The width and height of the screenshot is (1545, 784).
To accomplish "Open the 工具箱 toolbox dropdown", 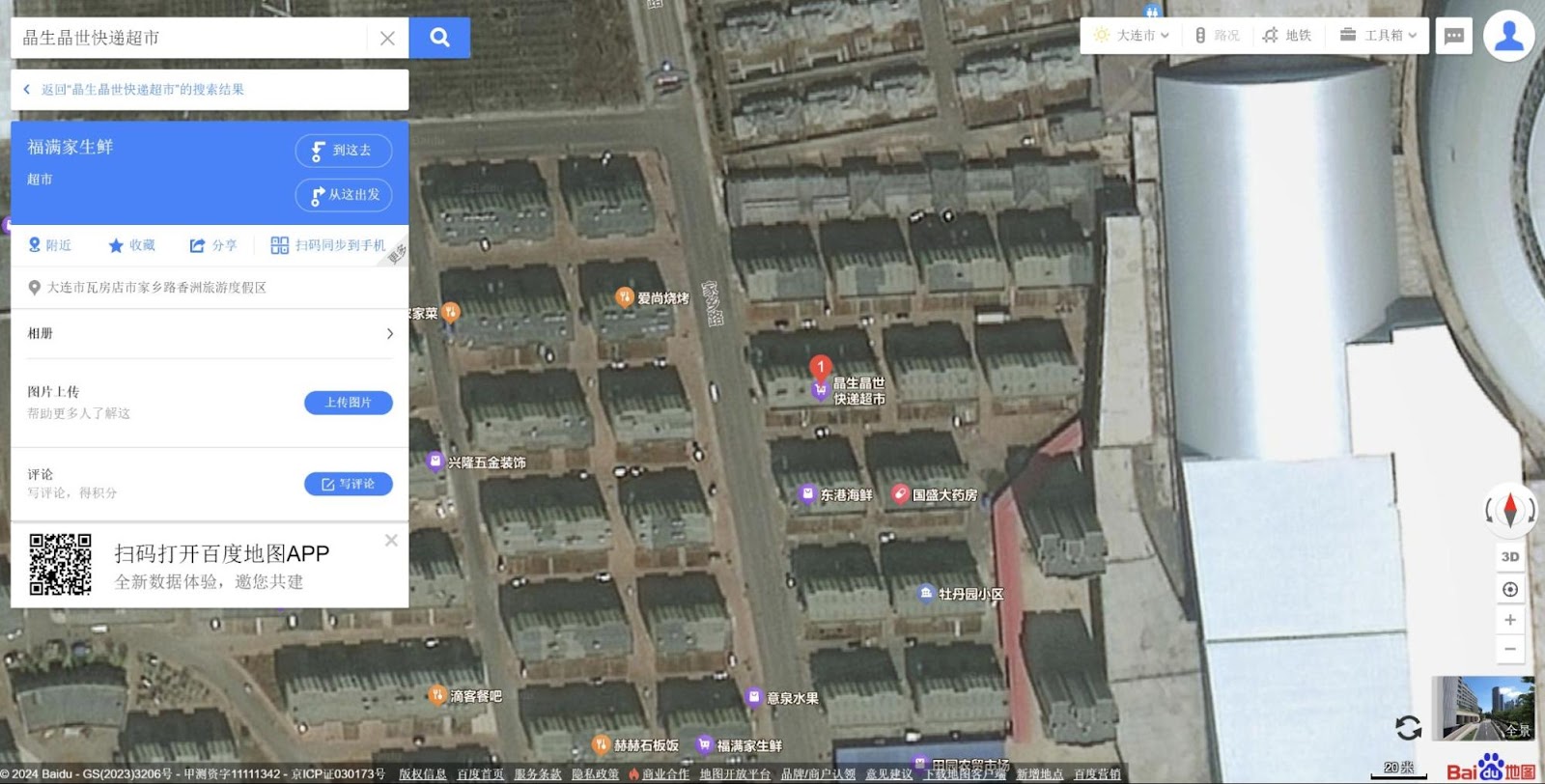I will tap(1379, 35).
